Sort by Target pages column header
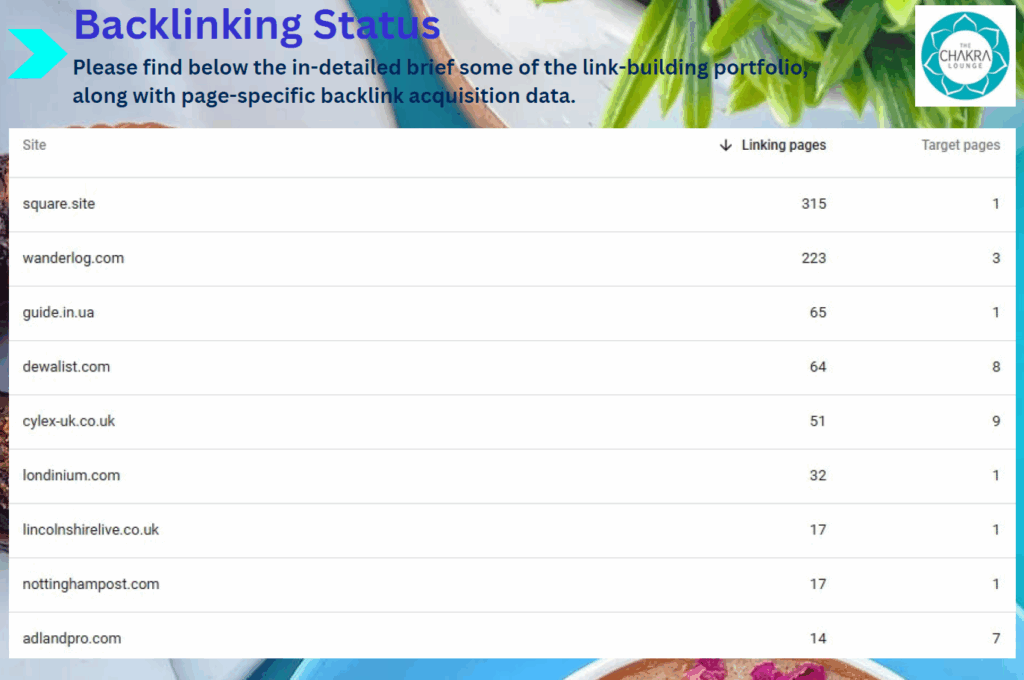The height and width of the screenshot is (680, 1024). coord(960,145)
